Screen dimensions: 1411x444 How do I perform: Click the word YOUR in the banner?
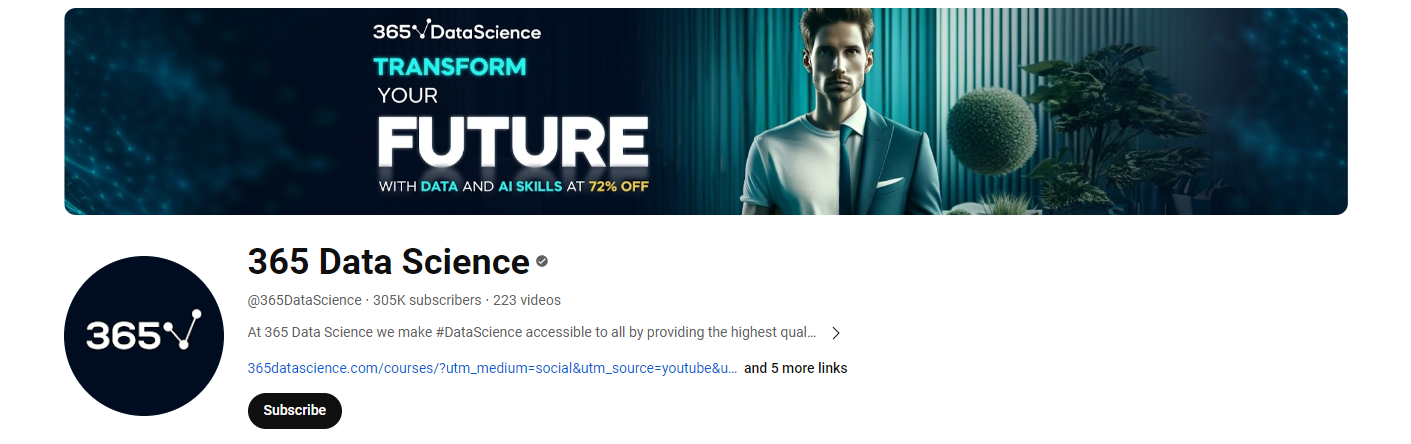[407, 96]
